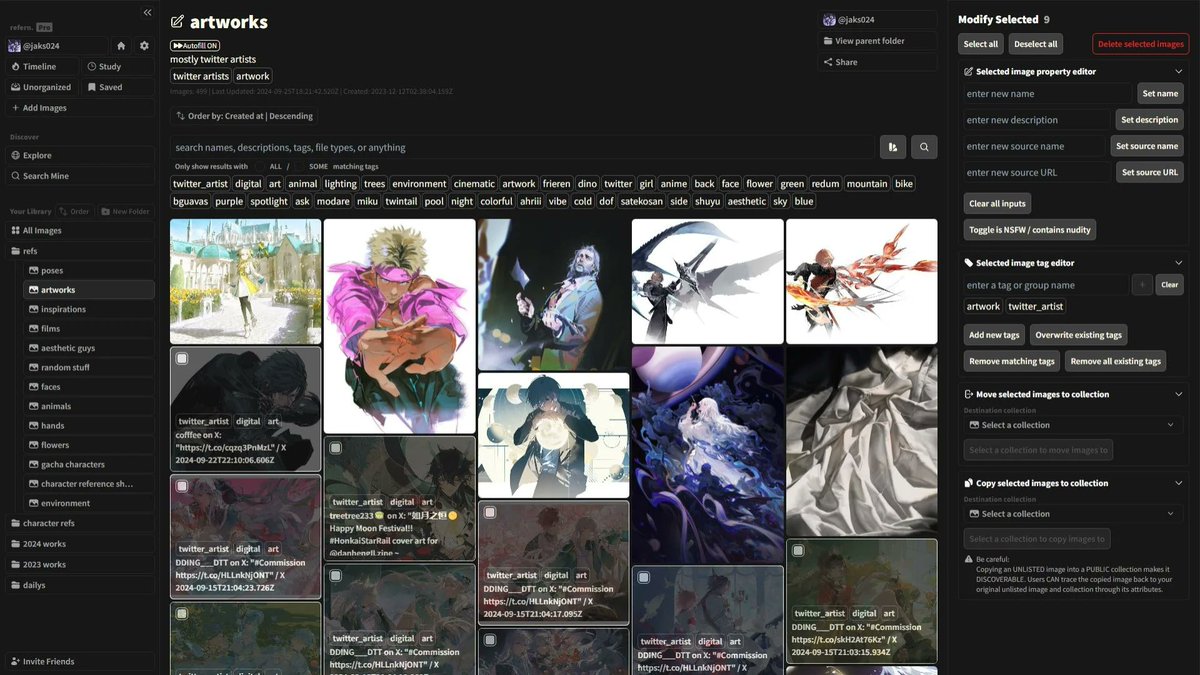Collapse Copy selected images to collection
This screenshot has width=1200, height=675.
pyautogui.click(x=1178, y=483)
